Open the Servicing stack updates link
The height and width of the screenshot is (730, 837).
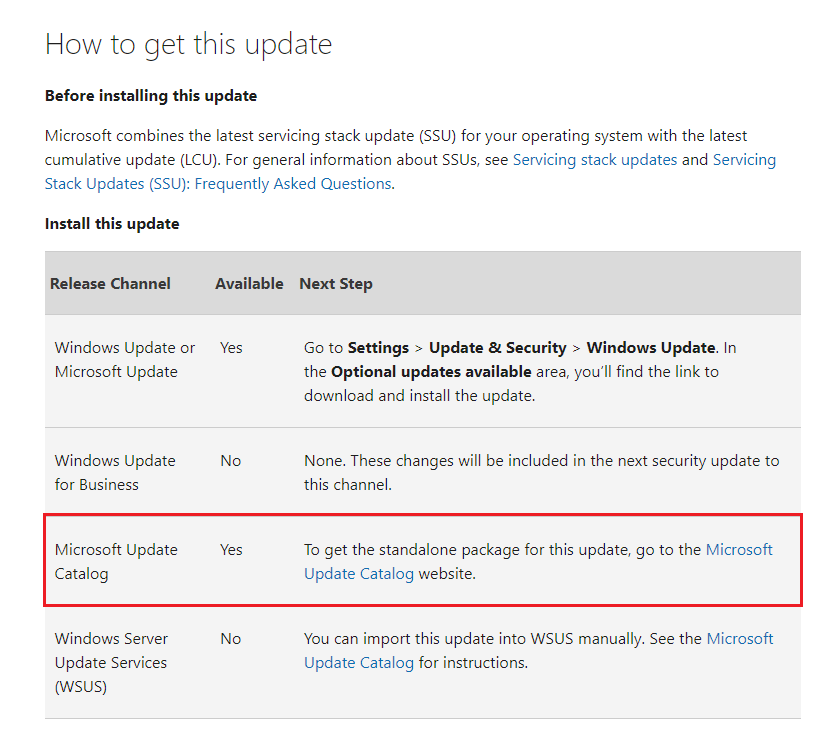coord(595,160)
